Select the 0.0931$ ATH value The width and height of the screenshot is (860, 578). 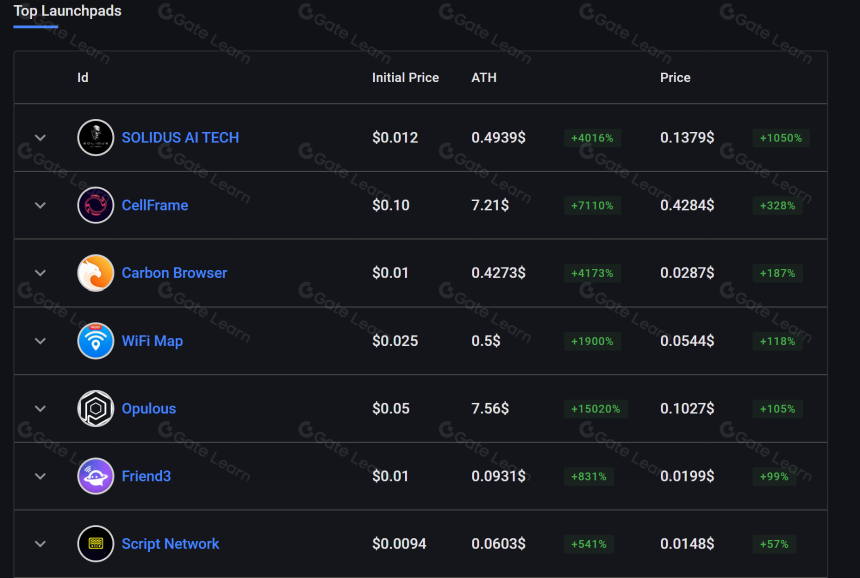pyautogui.click(x=498, y=476)
